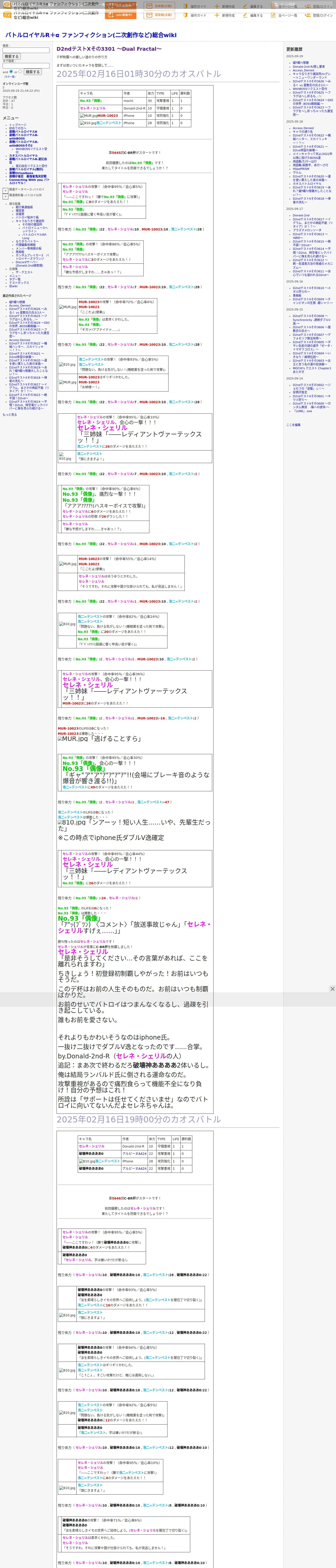Expand the 関連データベース-バトロイ section
This screenshot has height=1568, width=336.
click(x=5, y=190)
